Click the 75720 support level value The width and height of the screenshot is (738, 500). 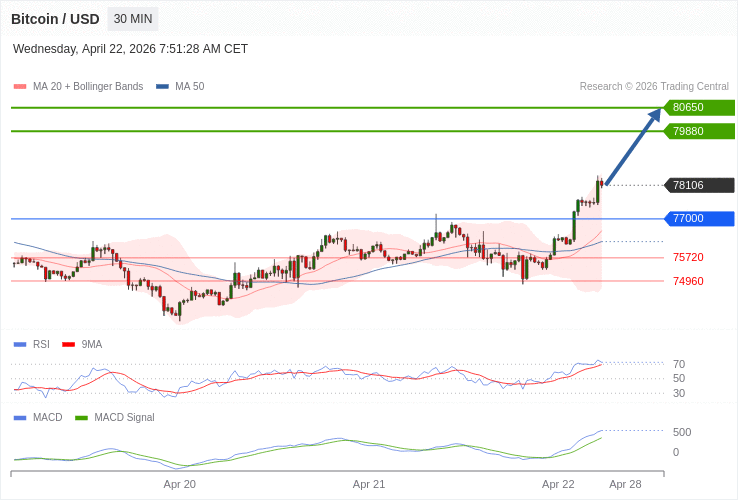tap(688, 258)
